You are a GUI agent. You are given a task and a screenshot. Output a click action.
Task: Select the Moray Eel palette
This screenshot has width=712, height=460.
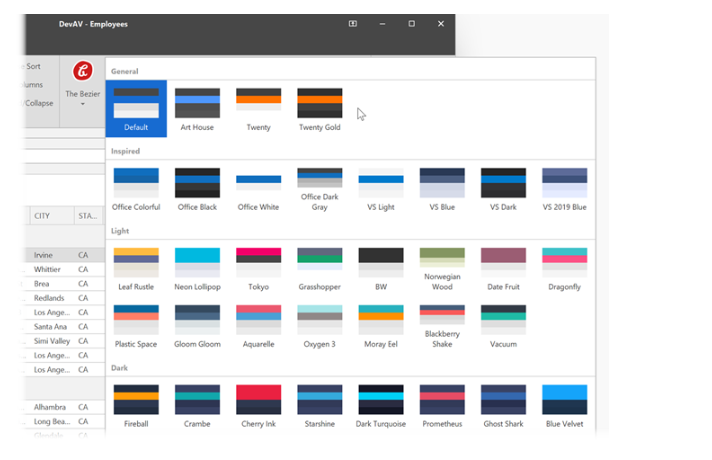(381, 326)
